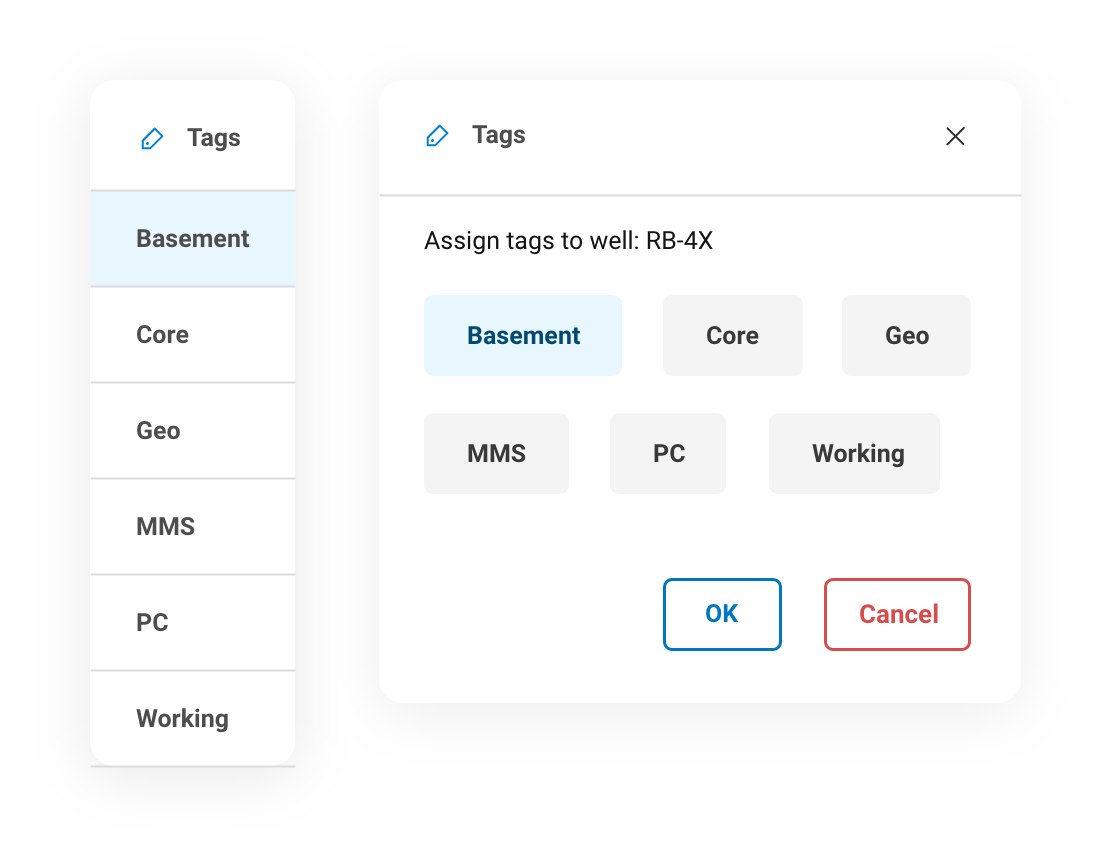Click the 'Assign tags to well: RB-4X' text
Viewport: 1111px width, 866px height.
pos(568,241)
